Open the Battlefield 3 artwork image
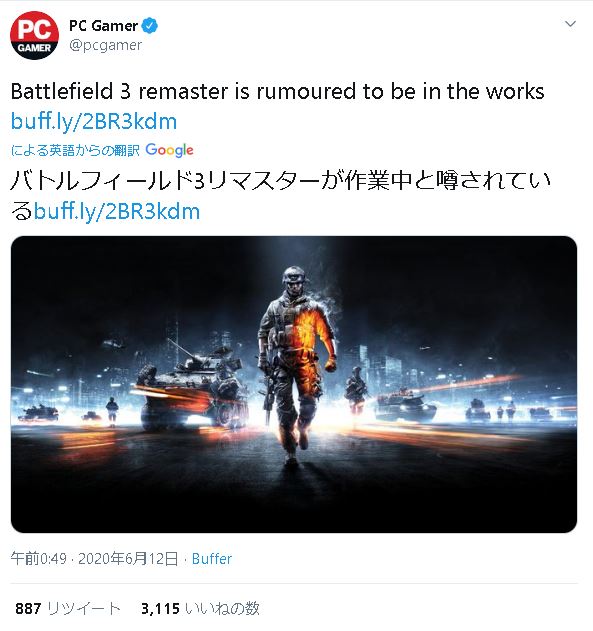The image size is (593, 631). [x=294, y=384]
